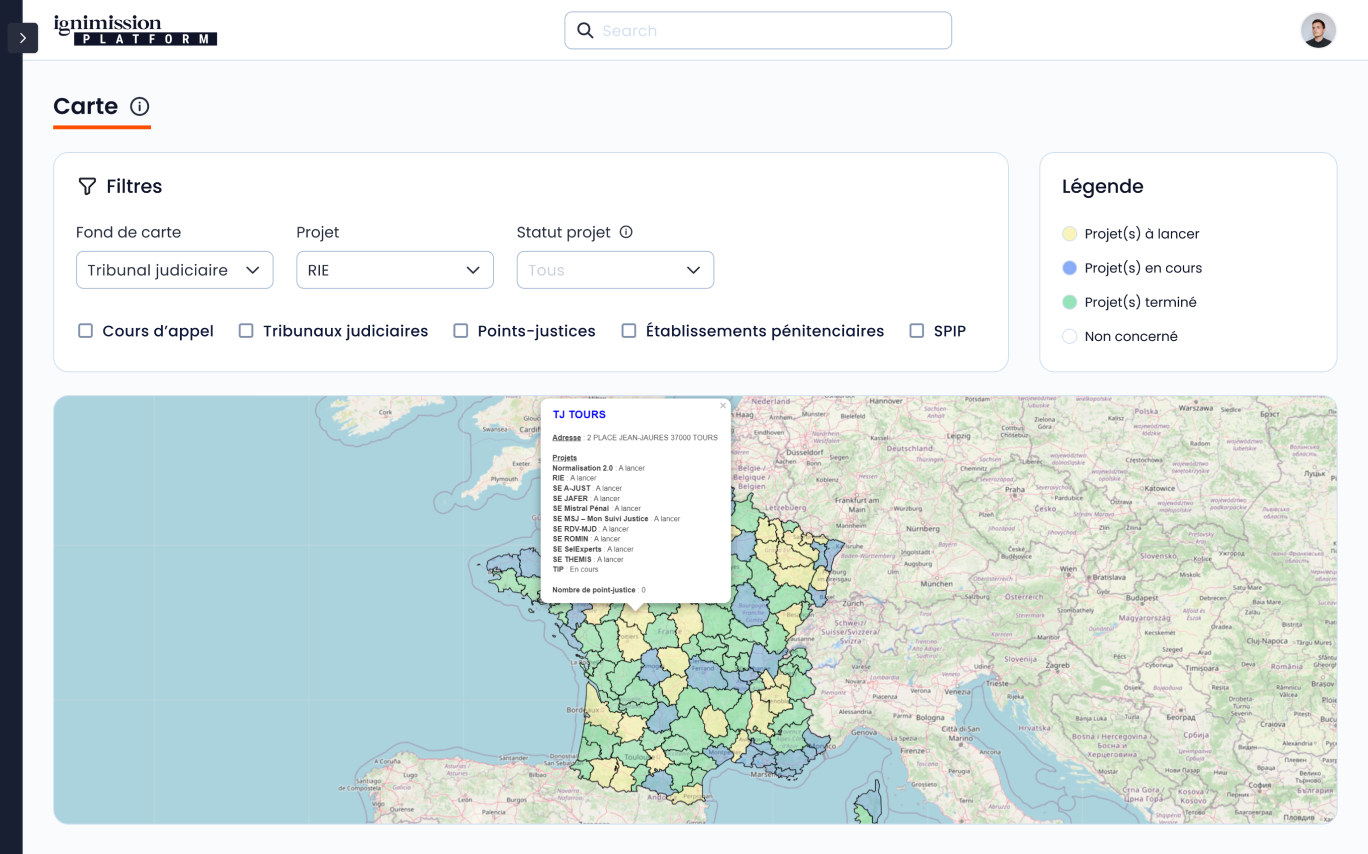Click the info icon next to Statut projet
The width and height of the screenshot is (1368, 854).
(626, 232)
